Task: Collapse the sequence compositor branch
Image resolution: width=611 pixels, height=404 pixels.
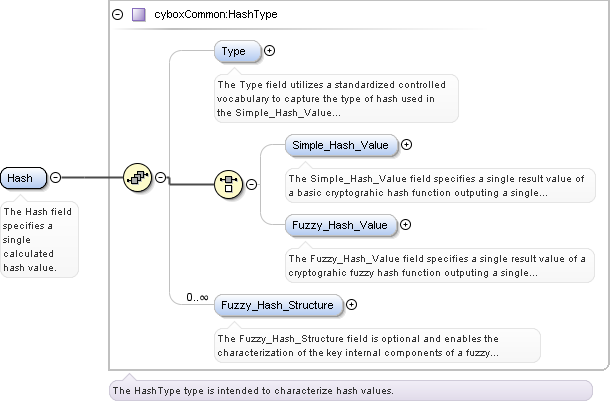Action: click(x=160, y=178)
